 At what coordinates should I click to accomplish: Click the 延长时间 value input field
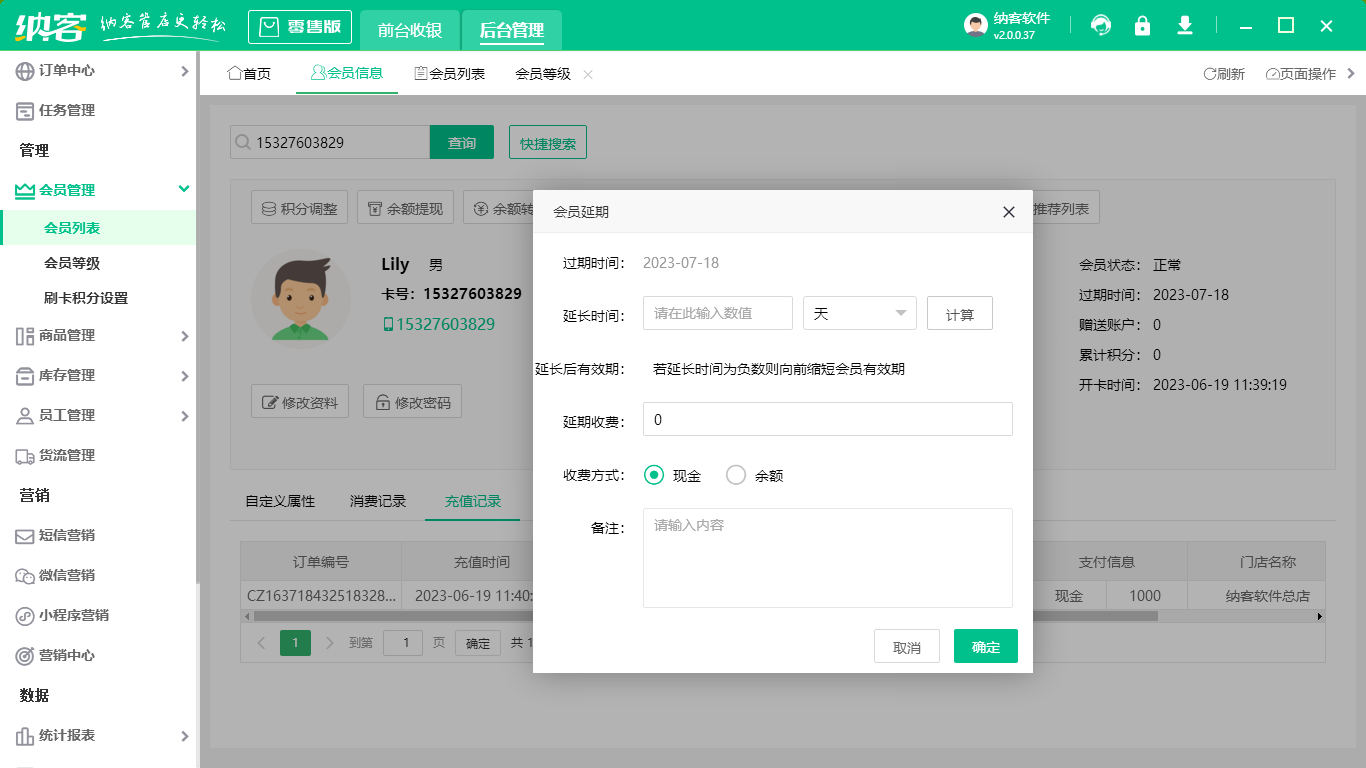718,313
